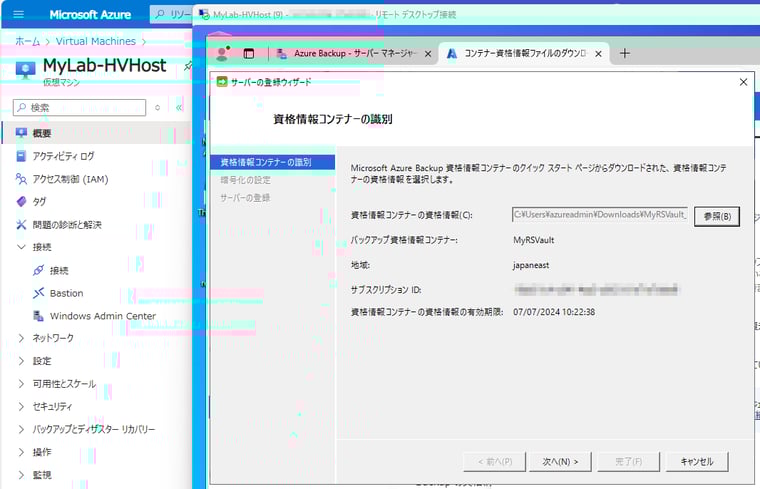Open the Azure portal hamburger menu
Screen dimensions: 760x489
pos(18,15)
